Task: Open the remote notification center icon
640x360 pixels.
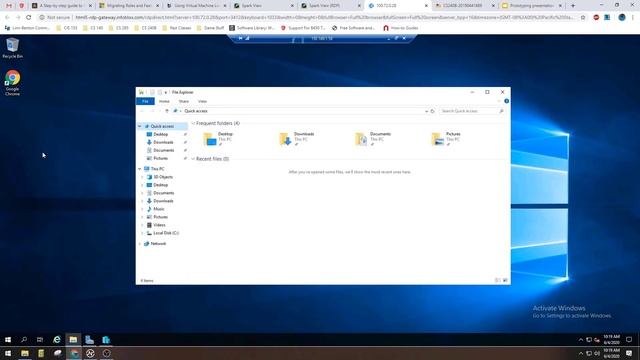Action: click(629, 340)
